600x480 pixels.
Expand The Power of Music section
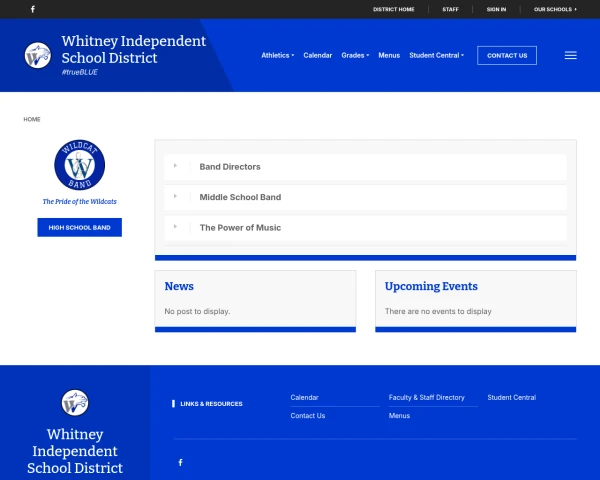(x=240, y=228)
